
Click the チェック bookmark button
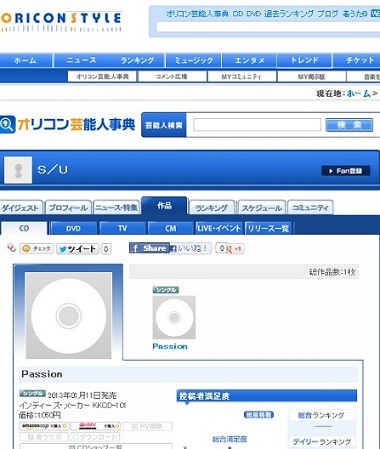[x=36, y=248]
